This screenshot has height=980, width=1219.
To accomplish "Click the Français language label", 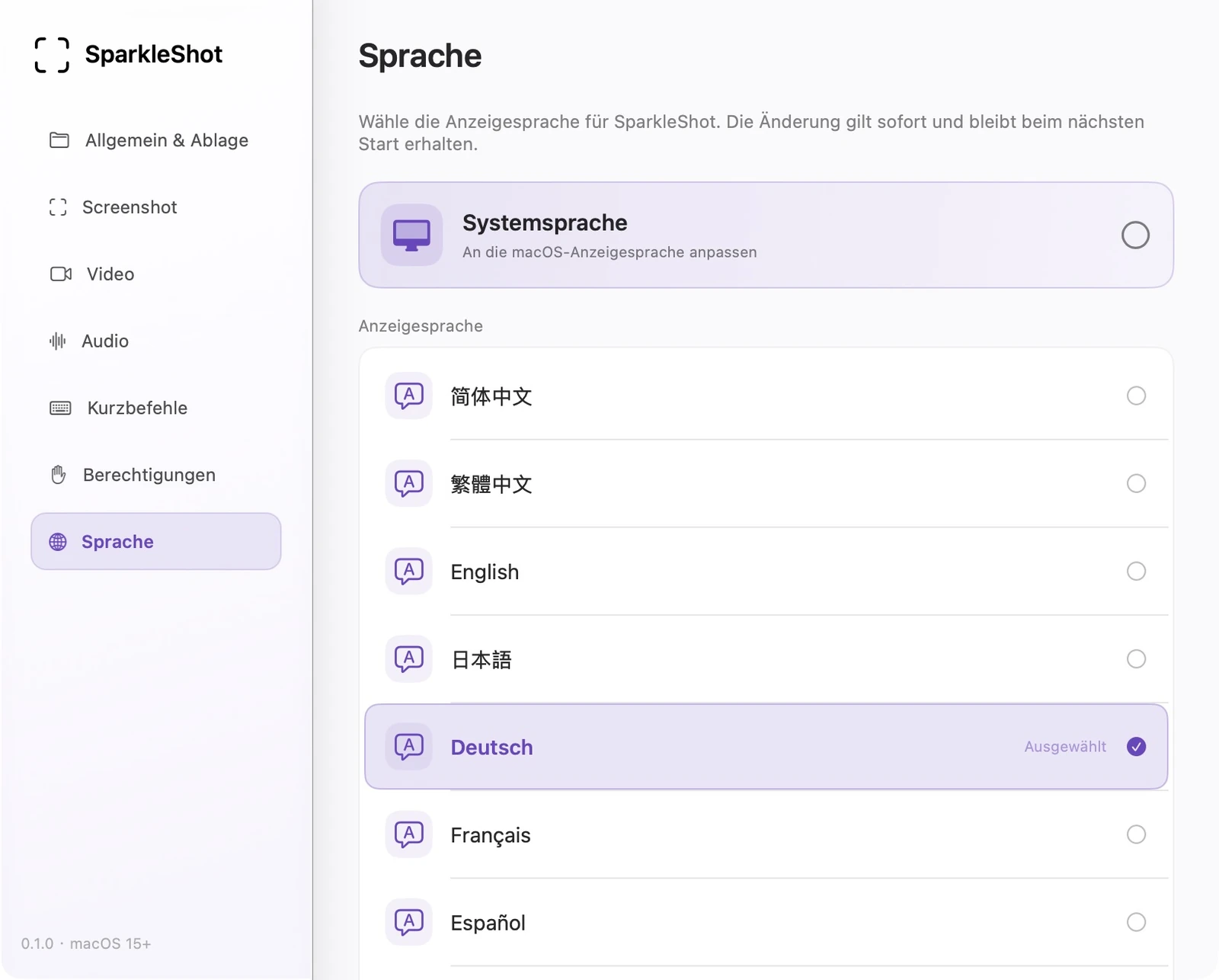I will tap(490, 835).
